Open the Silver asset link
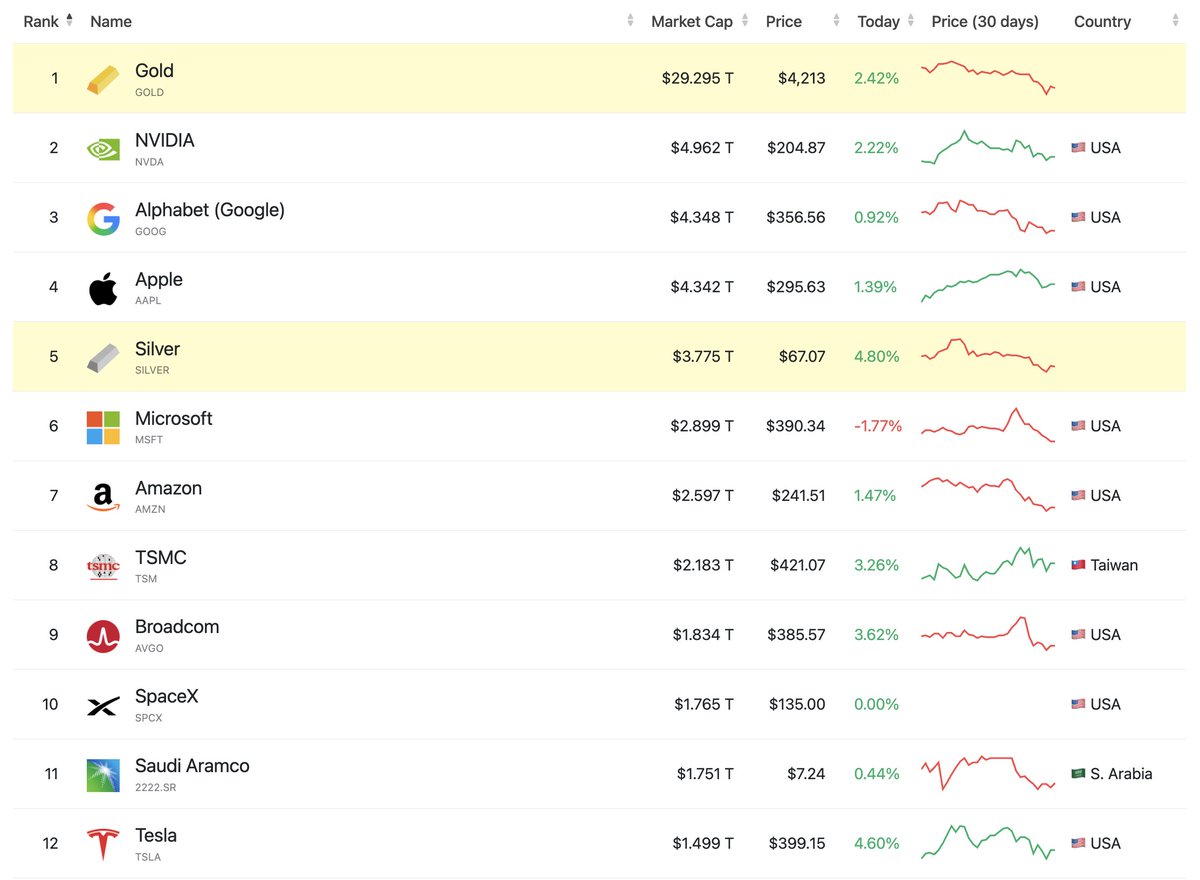The width and height of the screenshot is (1200, 880). (157, 349)
